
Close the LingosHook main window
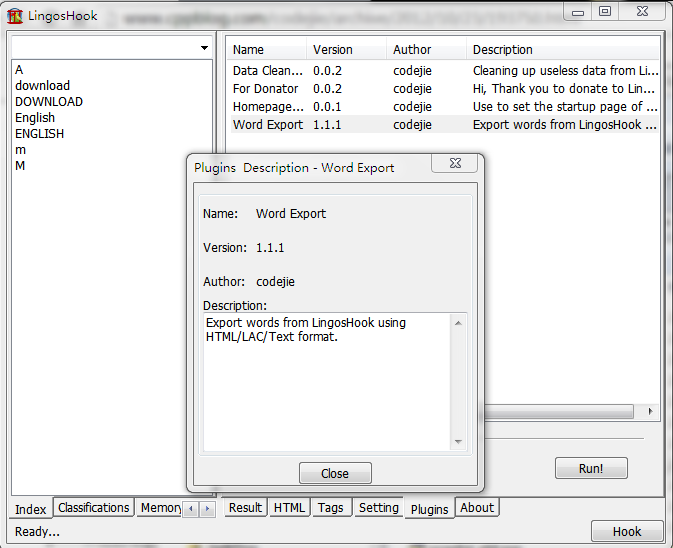click(642, 12)
